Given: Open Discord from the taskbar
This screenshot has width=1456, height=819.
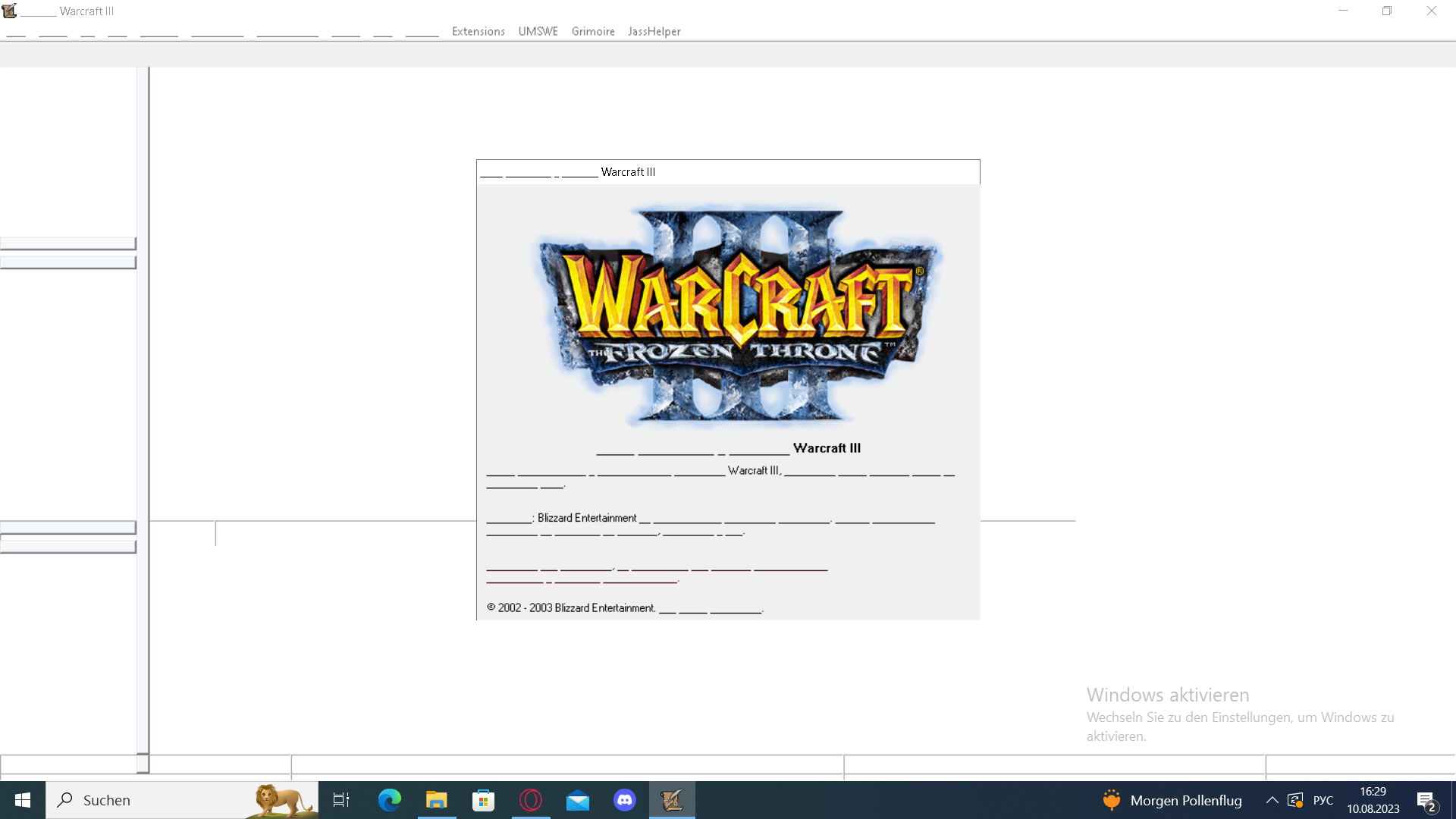Looking at the screenshot, I should [x=625, y=800].
